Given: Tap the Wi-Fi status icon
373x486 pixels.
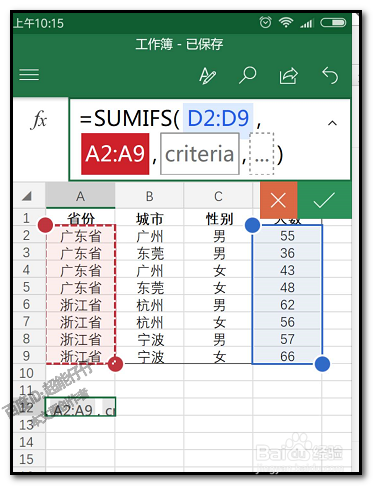Looking at the screenshot, I should tap(286, 22).
